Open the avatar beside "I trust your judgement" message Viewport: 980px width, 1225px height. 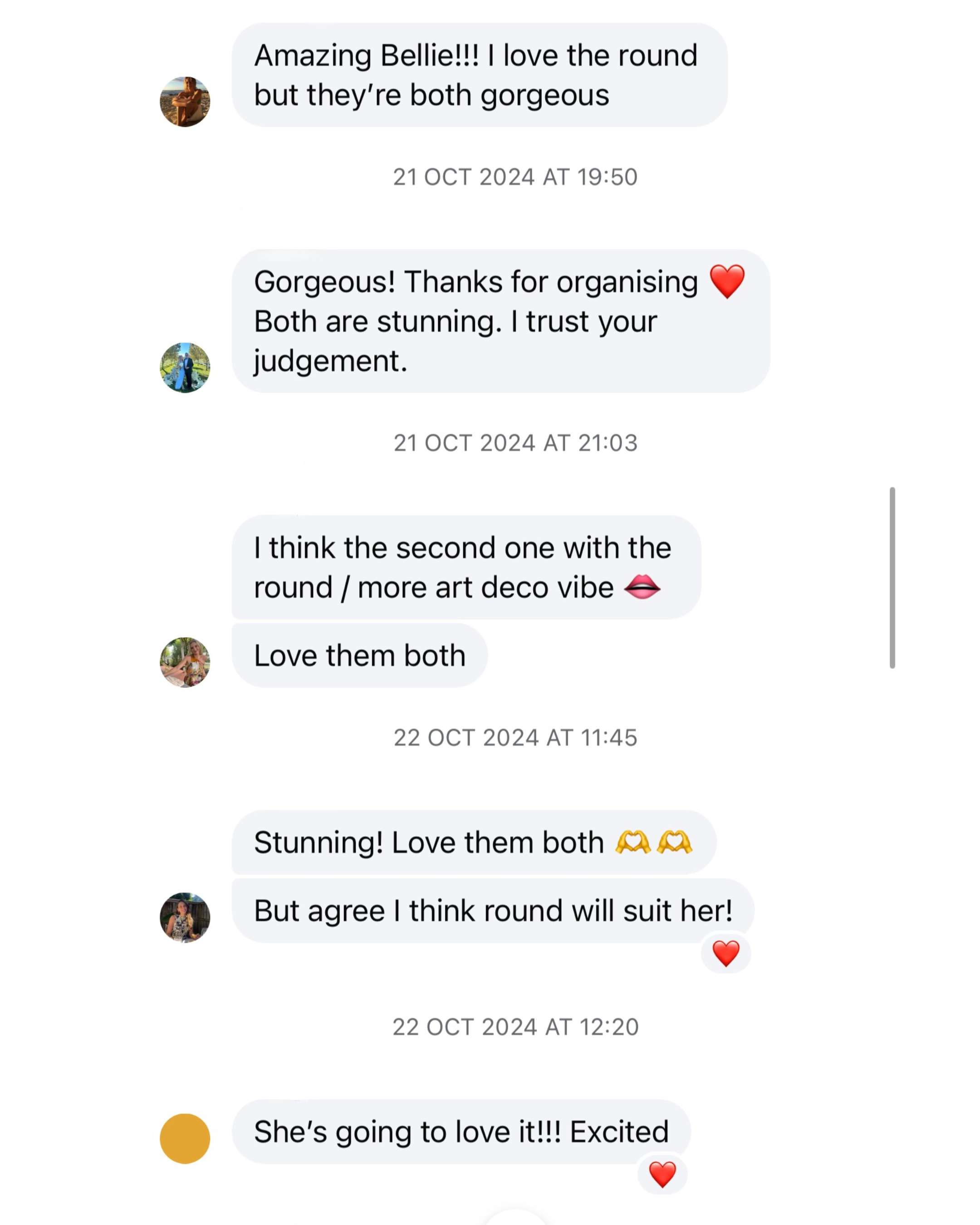(185, 367)
